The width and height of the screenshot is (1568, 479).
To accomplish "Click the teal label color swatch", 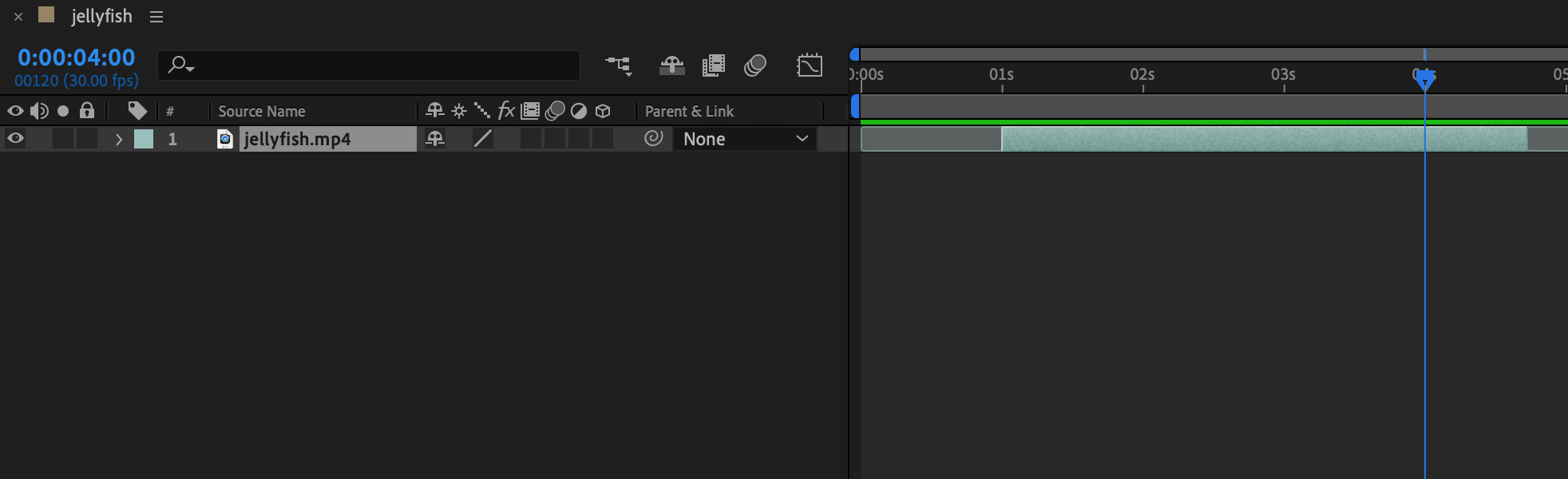I will pos(144,139).
